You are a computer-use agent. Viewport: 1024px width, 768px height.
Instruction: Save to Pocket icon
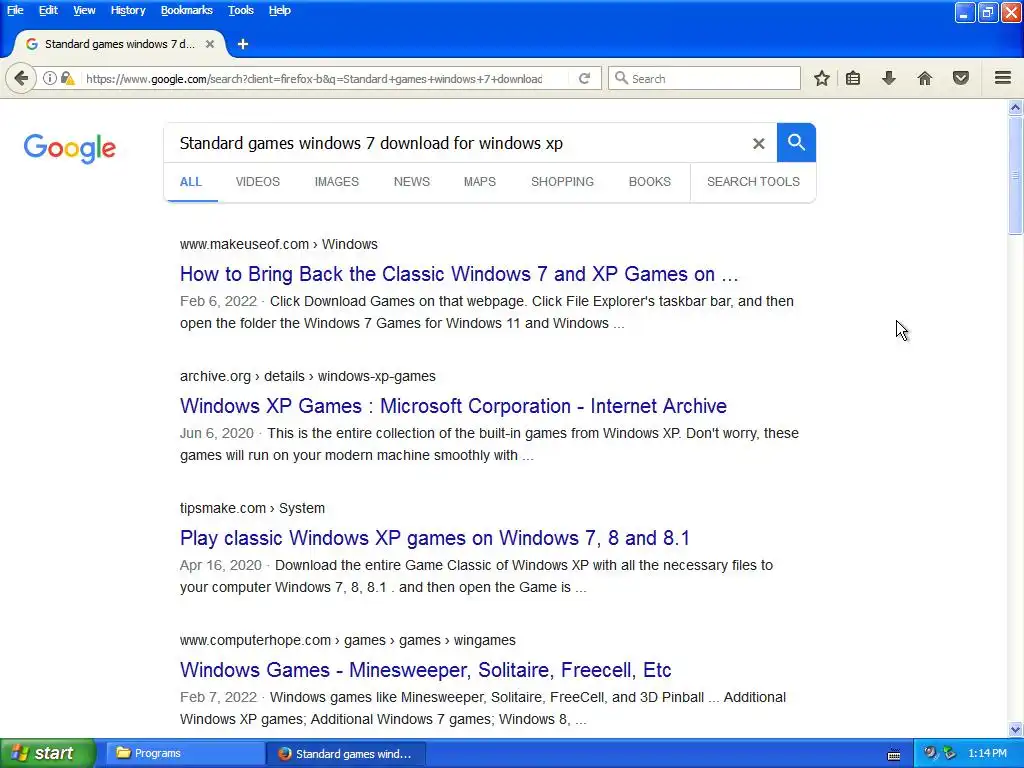click(x=961, y=78)
